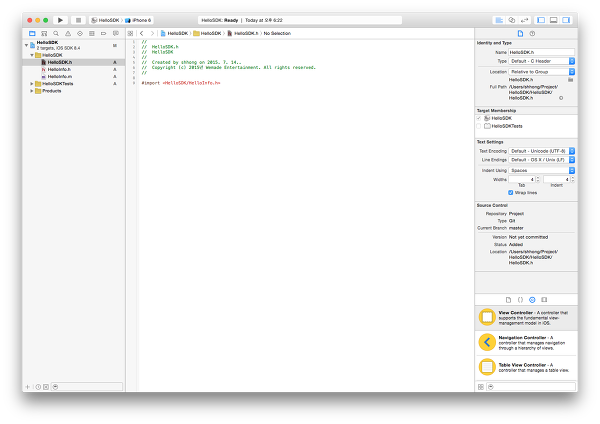Image resolution: width=600 pixels, height=424 pixels.
Task: Show only recent files filter
Action: tap(38, 387)
